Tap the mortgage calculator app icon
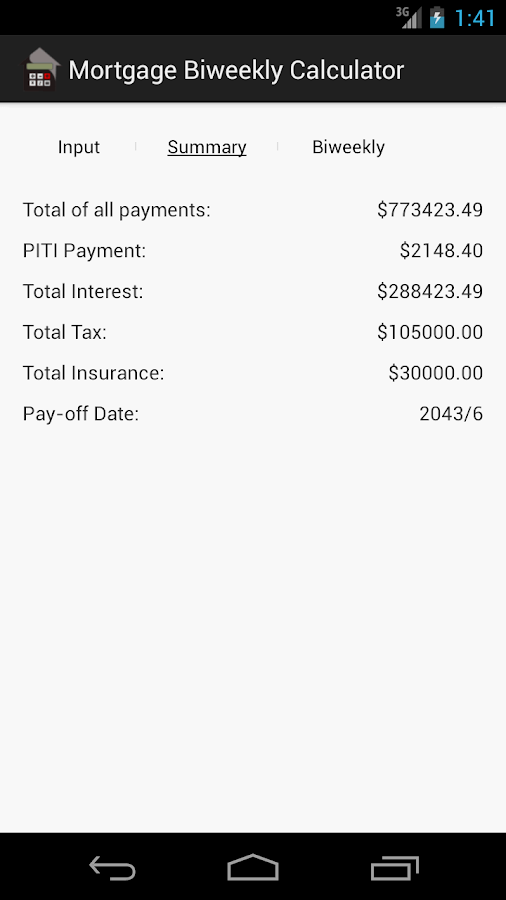 pos(41,69)
